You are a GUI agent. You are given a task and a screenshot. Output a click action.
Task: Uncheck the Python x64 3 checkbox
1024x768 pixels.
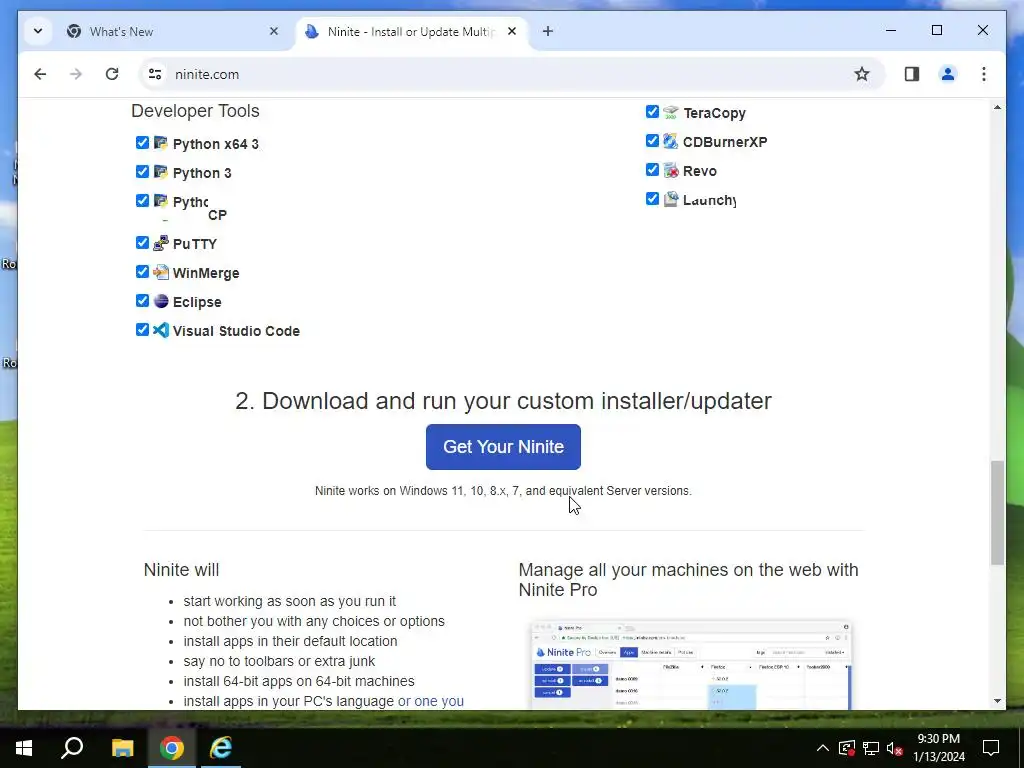coord(142,142)
